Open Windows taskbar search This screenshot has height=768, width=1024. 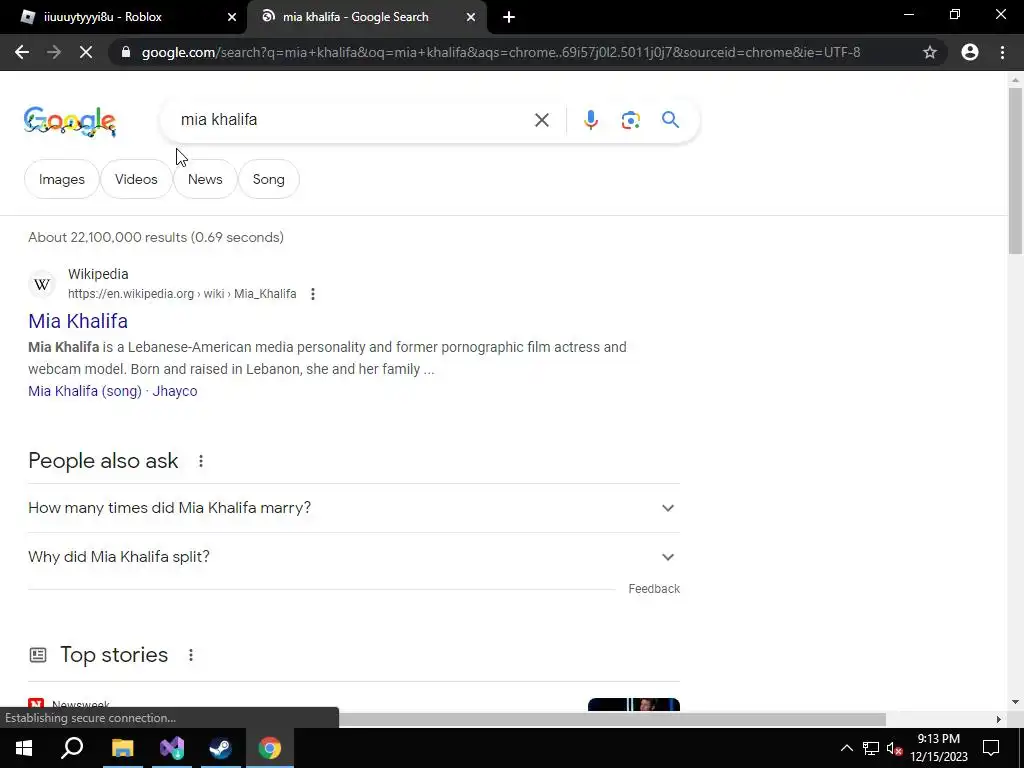[x=72, y=748]
